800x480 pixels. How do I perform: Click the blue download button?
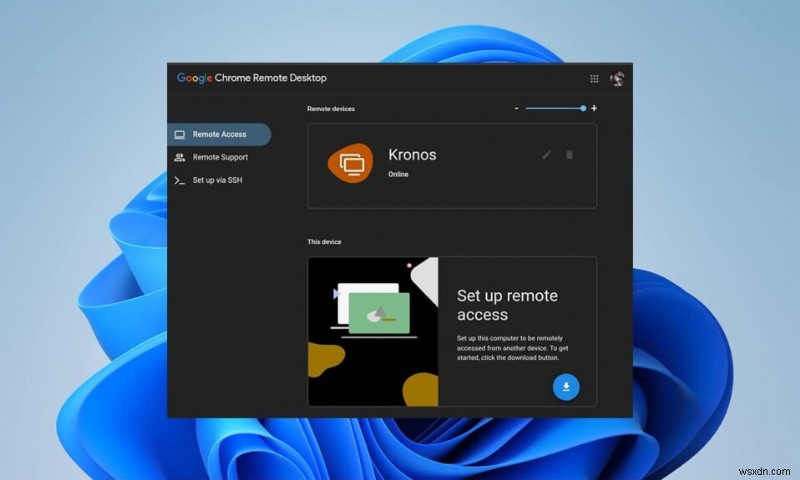pyautogui.click(x=566, y=387)
